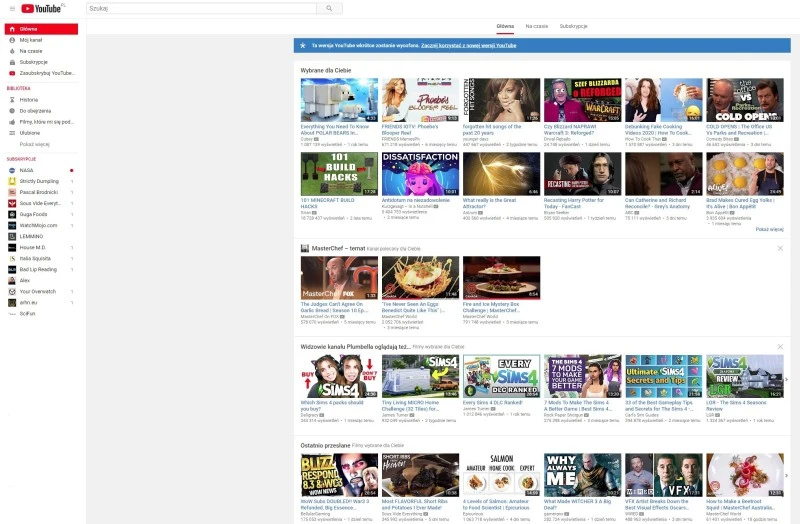
Task: Open House M.D. subscription
Action: pos(41,247)
